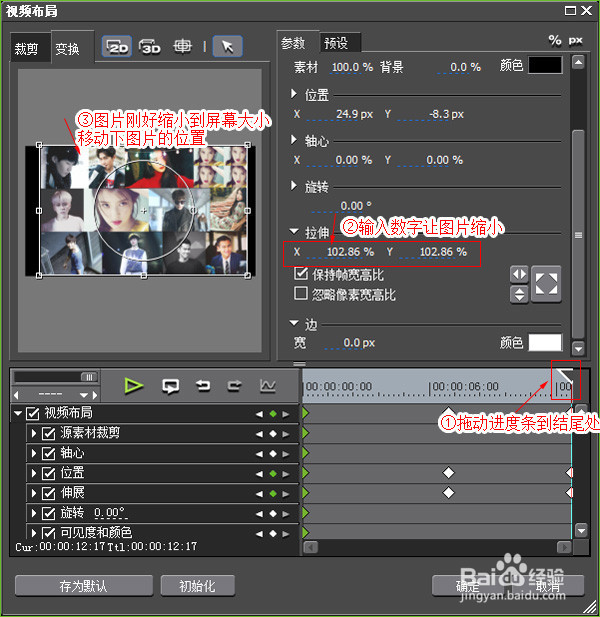Select the arrow pointer tool
Screen dimensions: 600x617
(227, 47)
